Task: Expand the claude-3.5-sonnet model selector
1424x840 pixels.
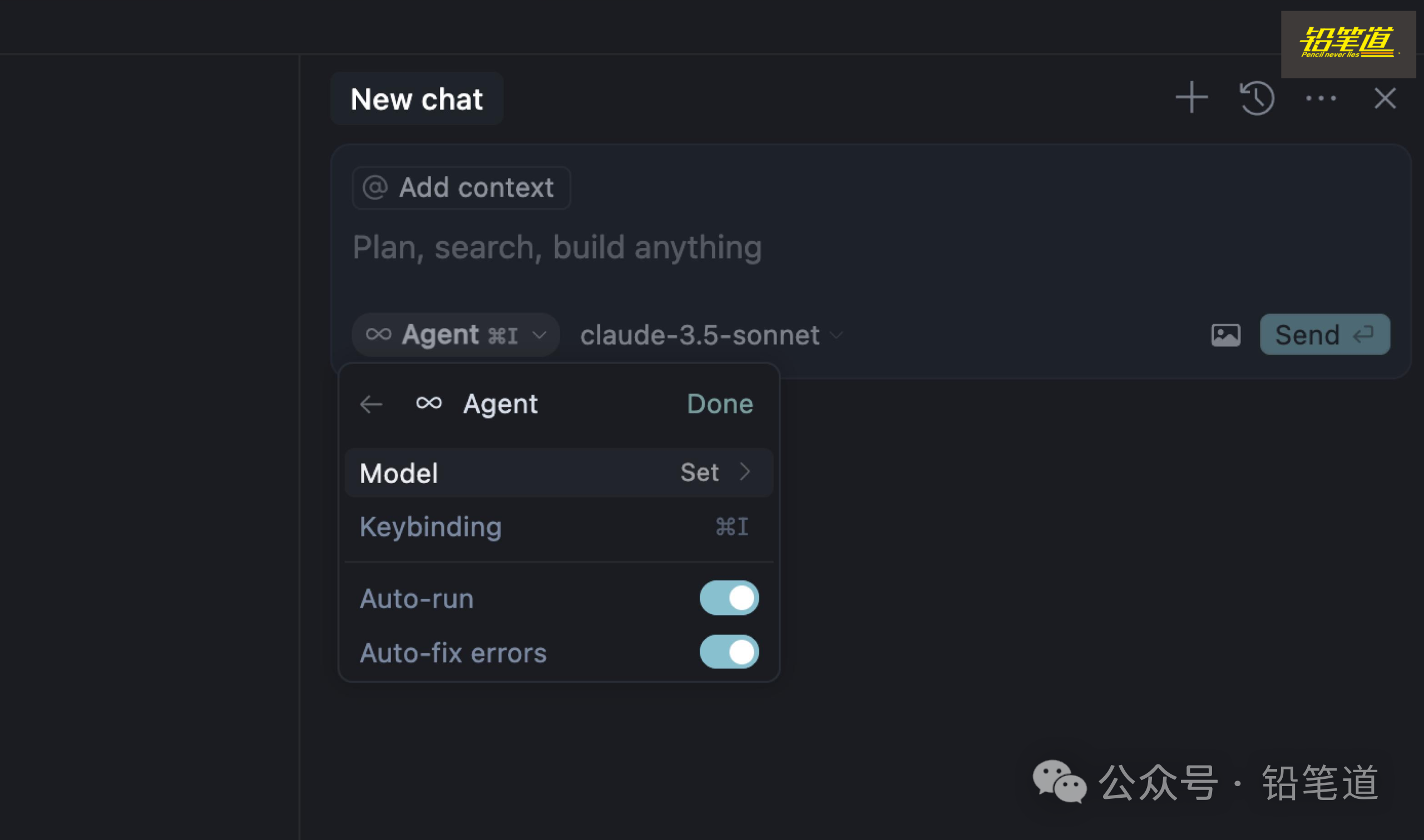Action: tap(711, 335)
